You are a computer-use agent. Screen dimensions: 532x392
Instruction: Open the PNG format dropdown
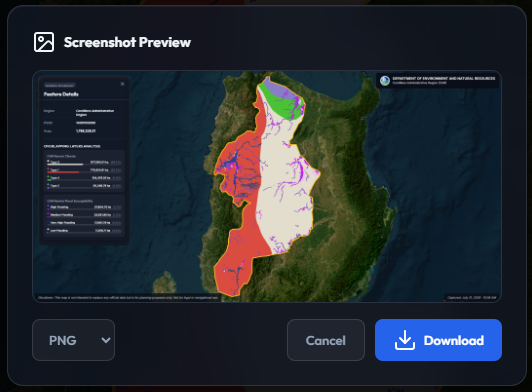[73, 340]
